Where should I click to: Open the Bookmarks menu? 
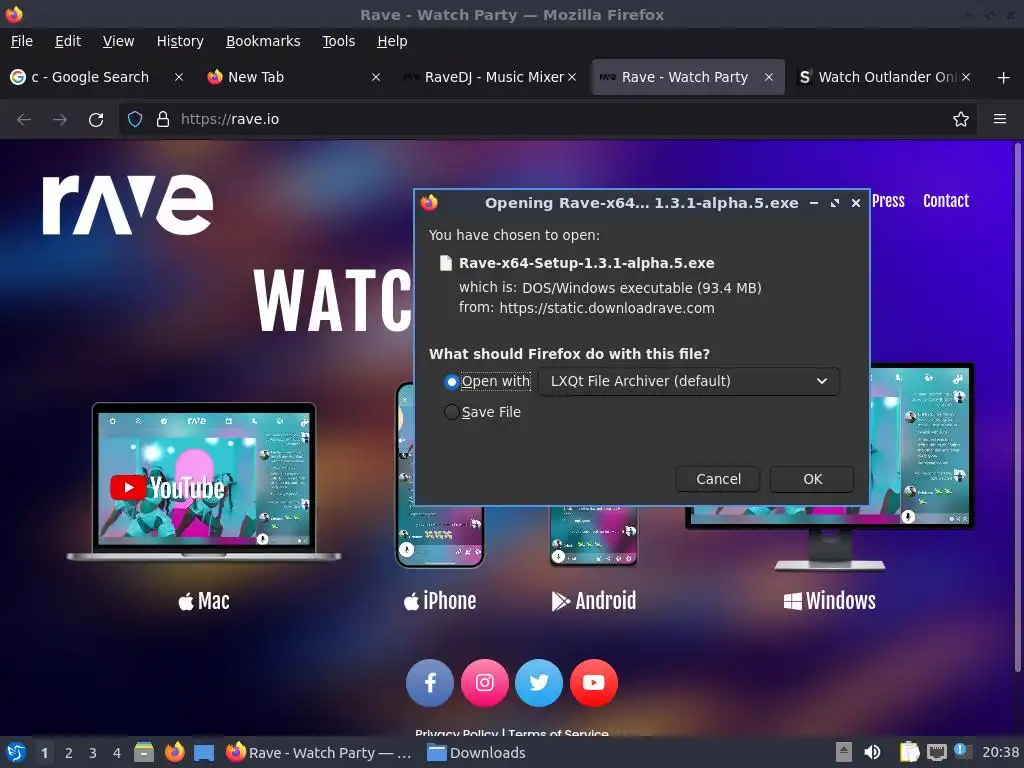tap(263, 41)
